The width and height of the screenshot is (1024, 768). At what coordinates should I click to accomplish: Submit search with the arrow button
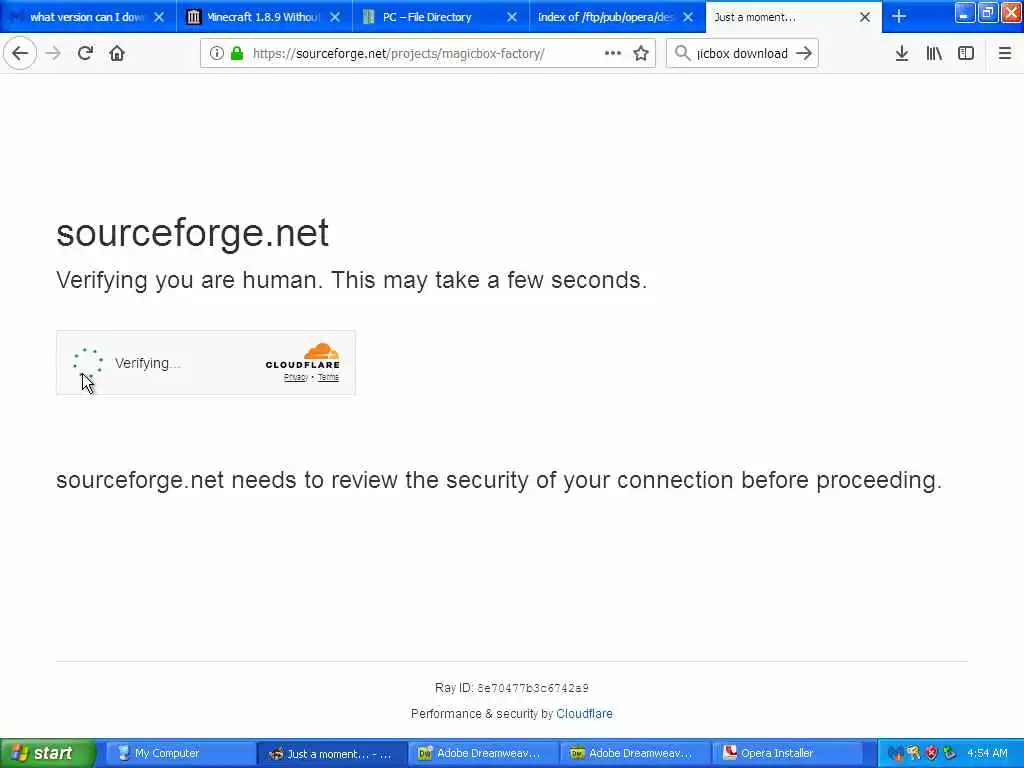(804, 54)
